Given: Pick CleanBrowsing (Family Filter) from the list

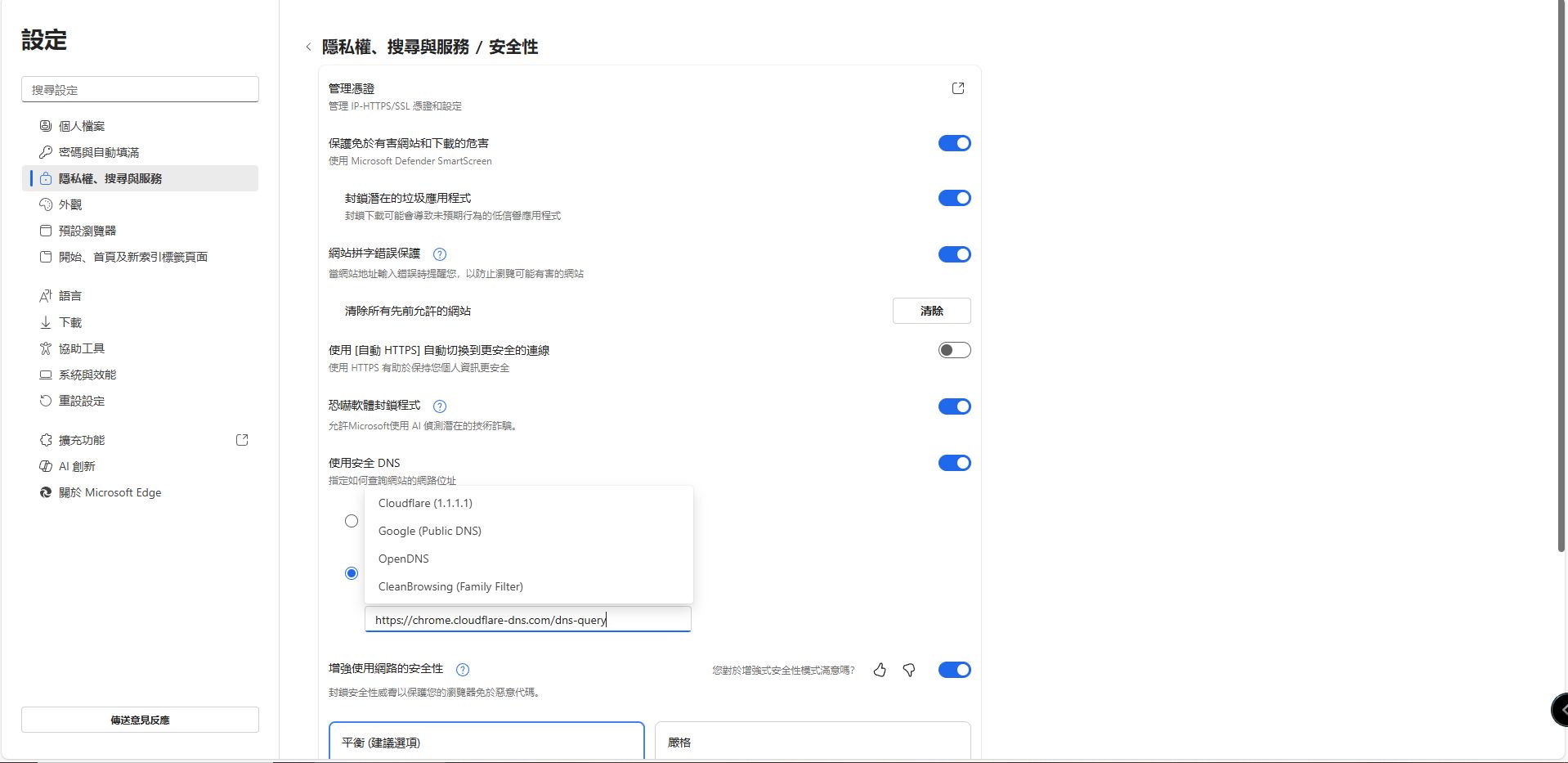Looking at the screenshot, I should (450, 586).
